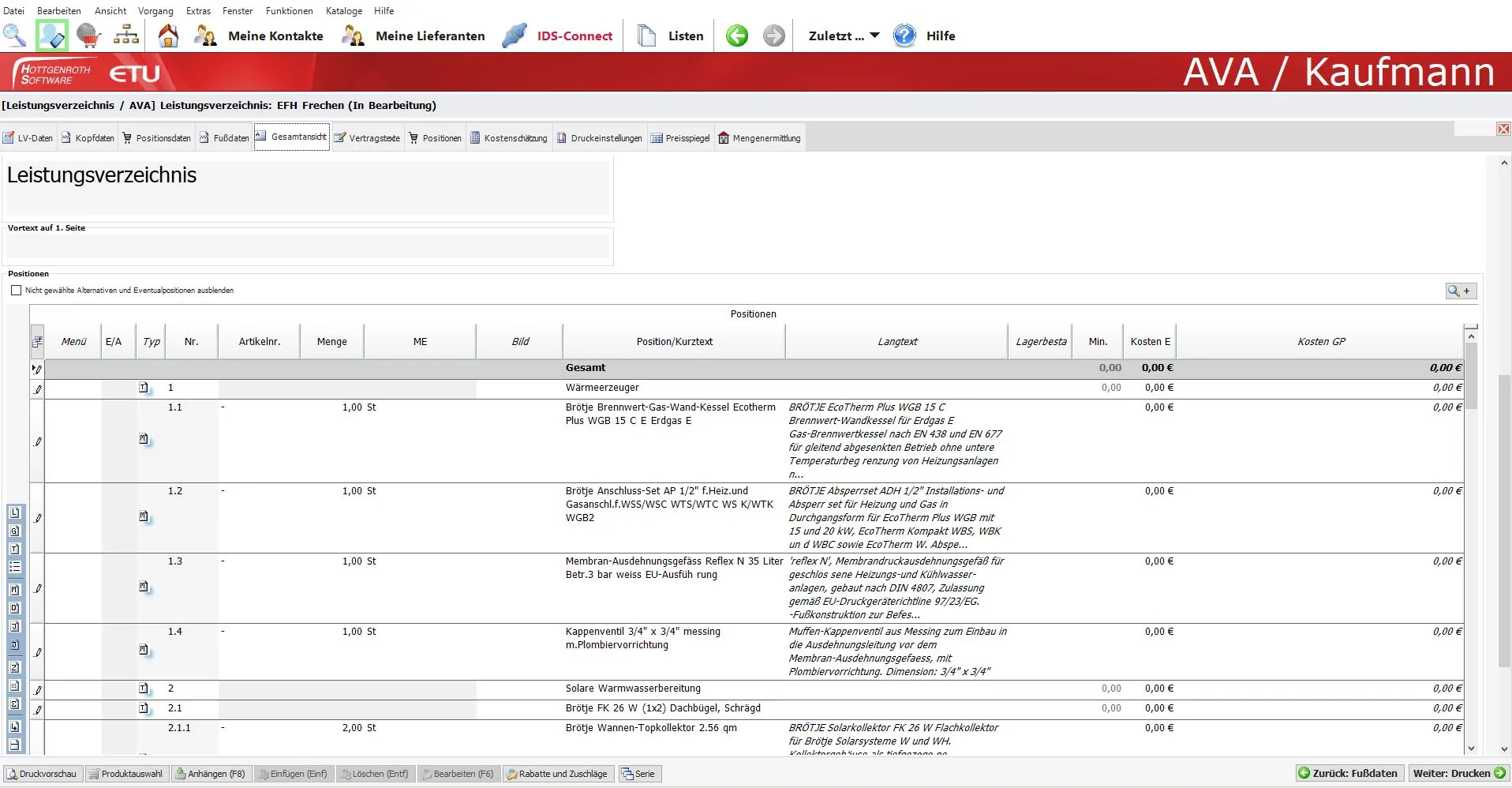This screenshot has height=788, width=1512.
Task: Click the organization chart toolbar icon
Action: pos(126,36)
